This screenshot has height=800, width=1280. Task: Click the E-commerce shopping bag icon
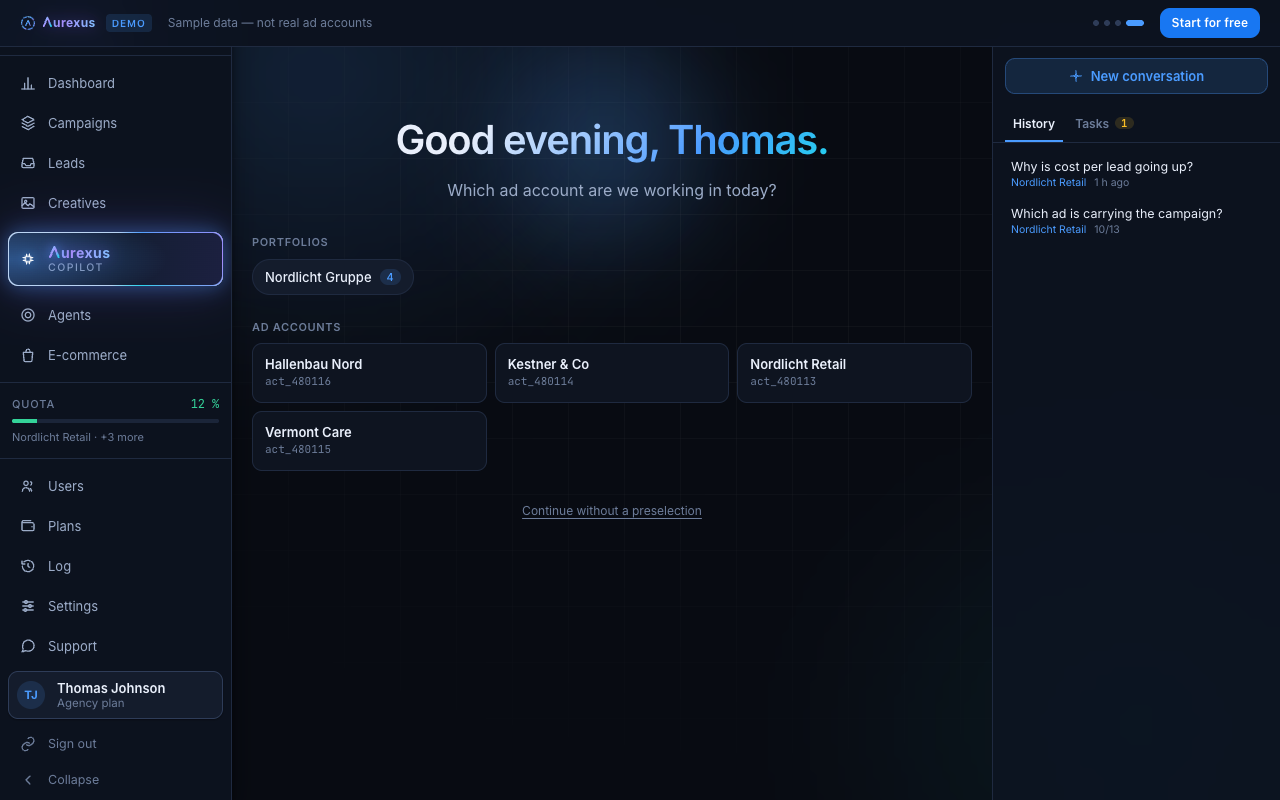click(x=28, y=355)
